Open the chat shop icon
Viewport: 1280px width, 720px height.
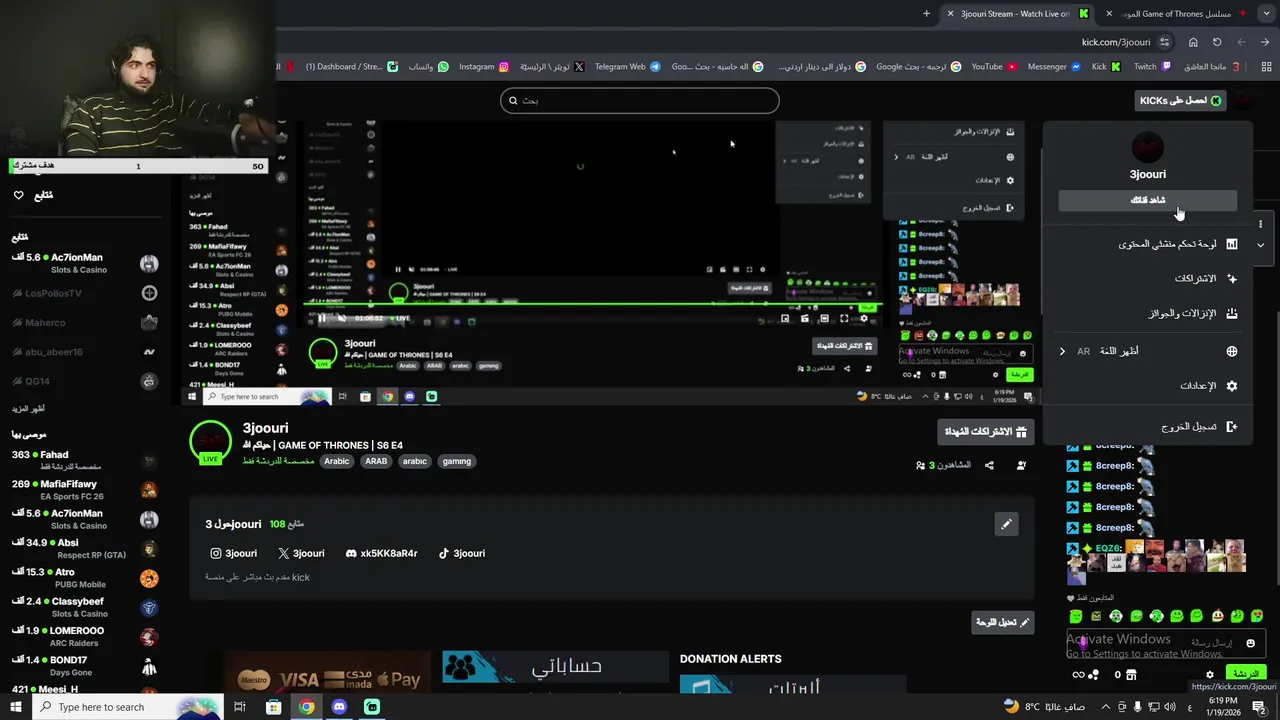pos(1131,675)
